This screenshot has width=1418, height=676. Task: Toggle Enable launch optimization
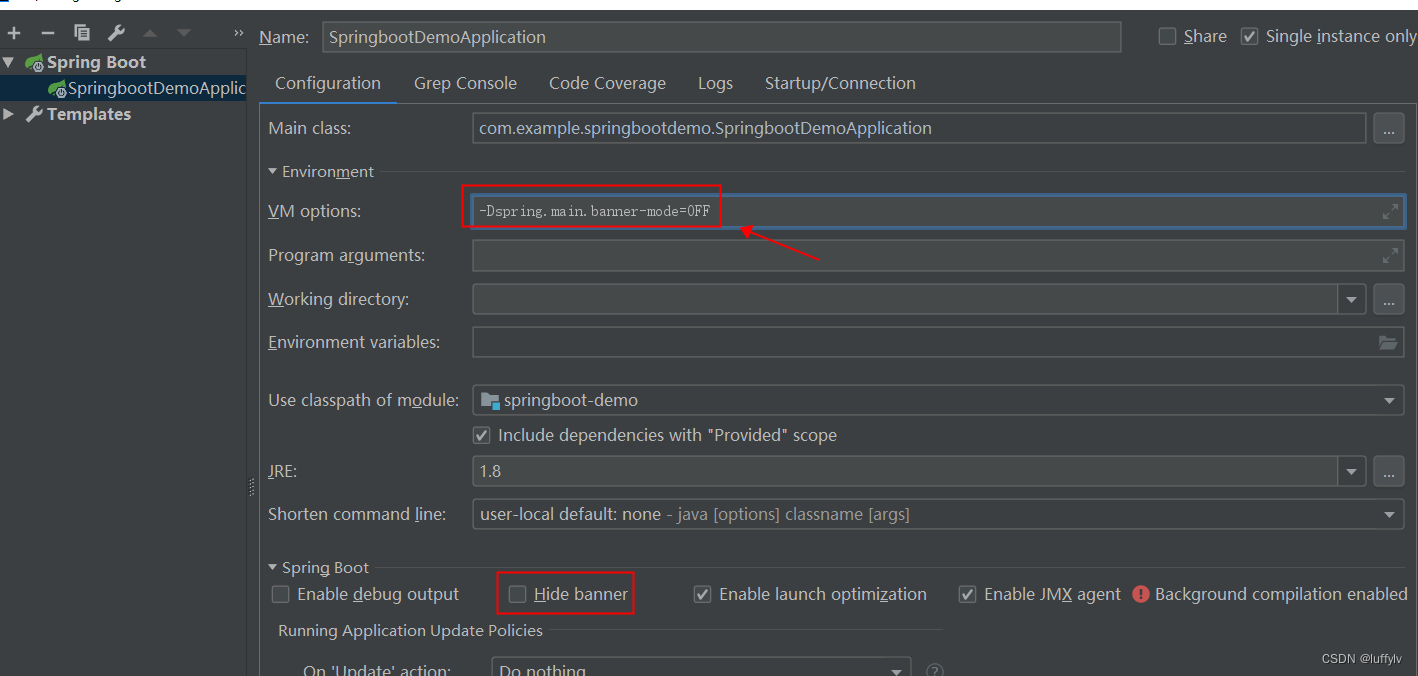click(702, 594)
